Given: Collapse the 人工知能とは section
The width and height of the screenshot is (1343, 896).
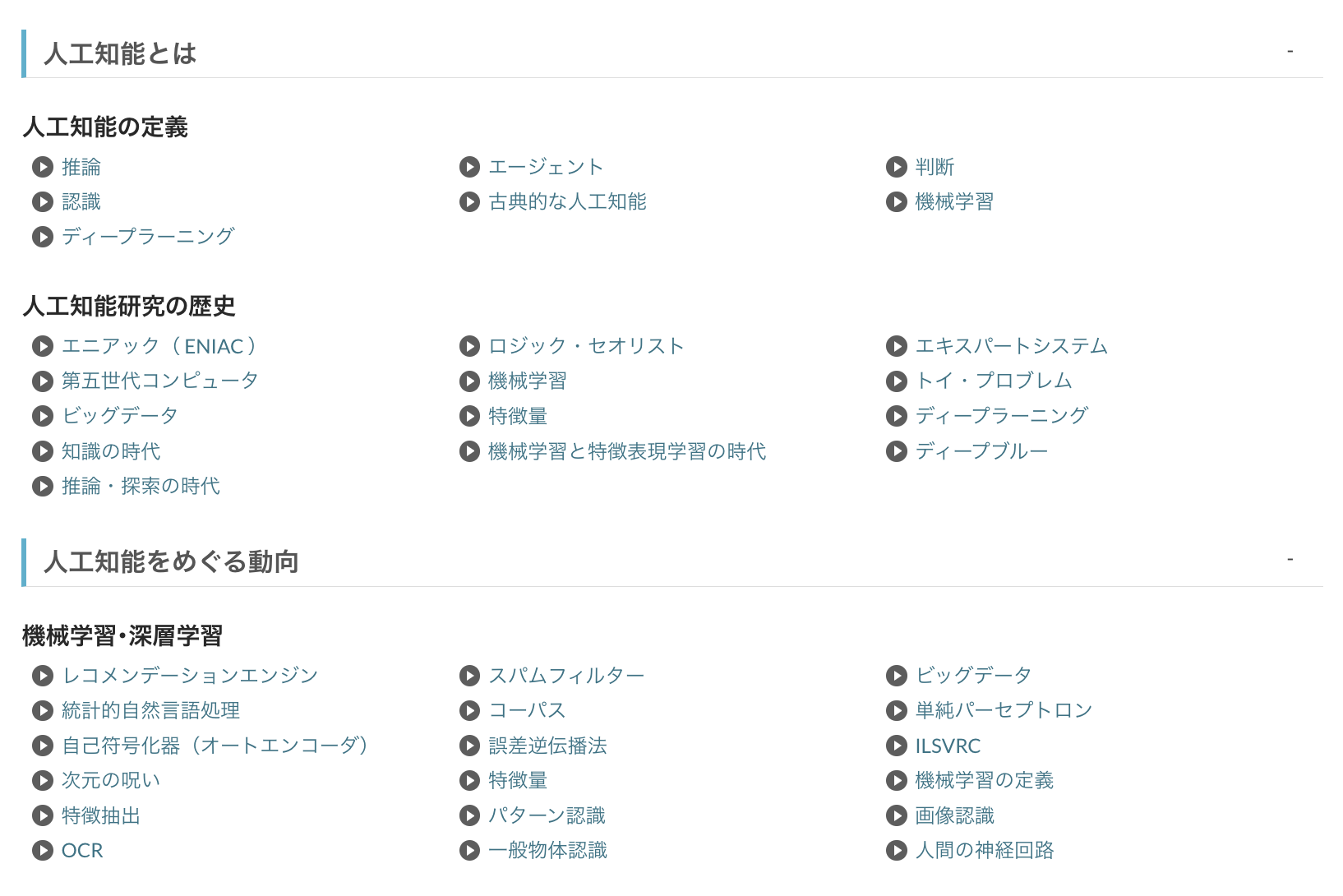Looking at the screenshot, I should [1290, 51].
